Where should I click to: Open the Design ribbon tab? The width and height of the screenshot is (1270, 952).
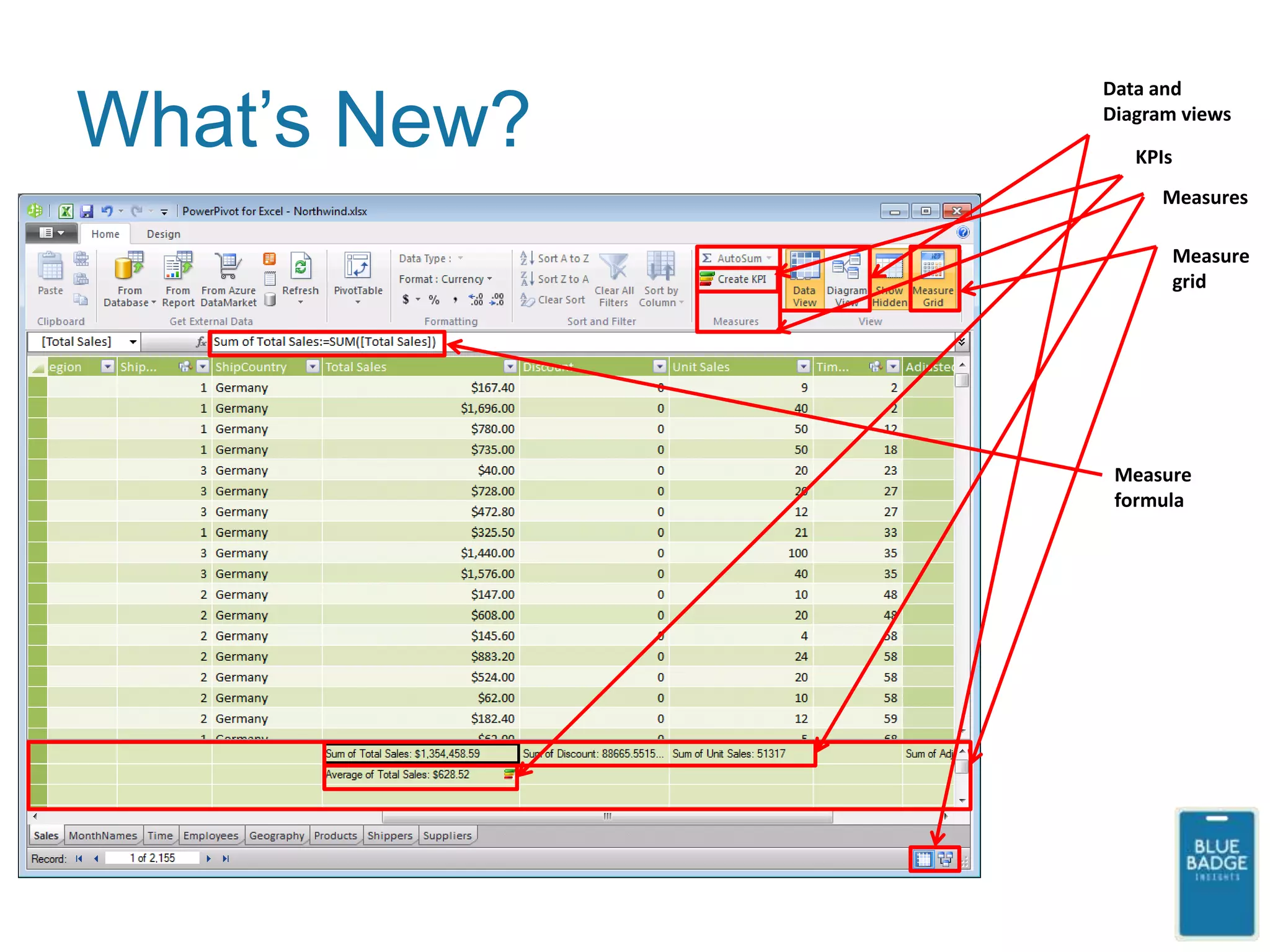click(164, 234)
